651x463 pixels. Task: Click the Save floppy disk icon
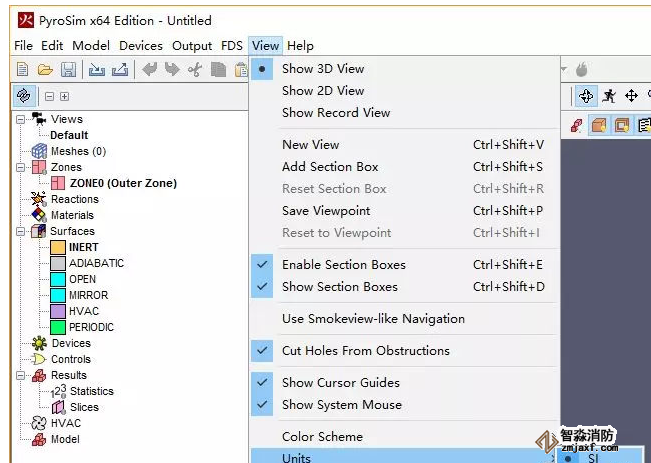68,69
